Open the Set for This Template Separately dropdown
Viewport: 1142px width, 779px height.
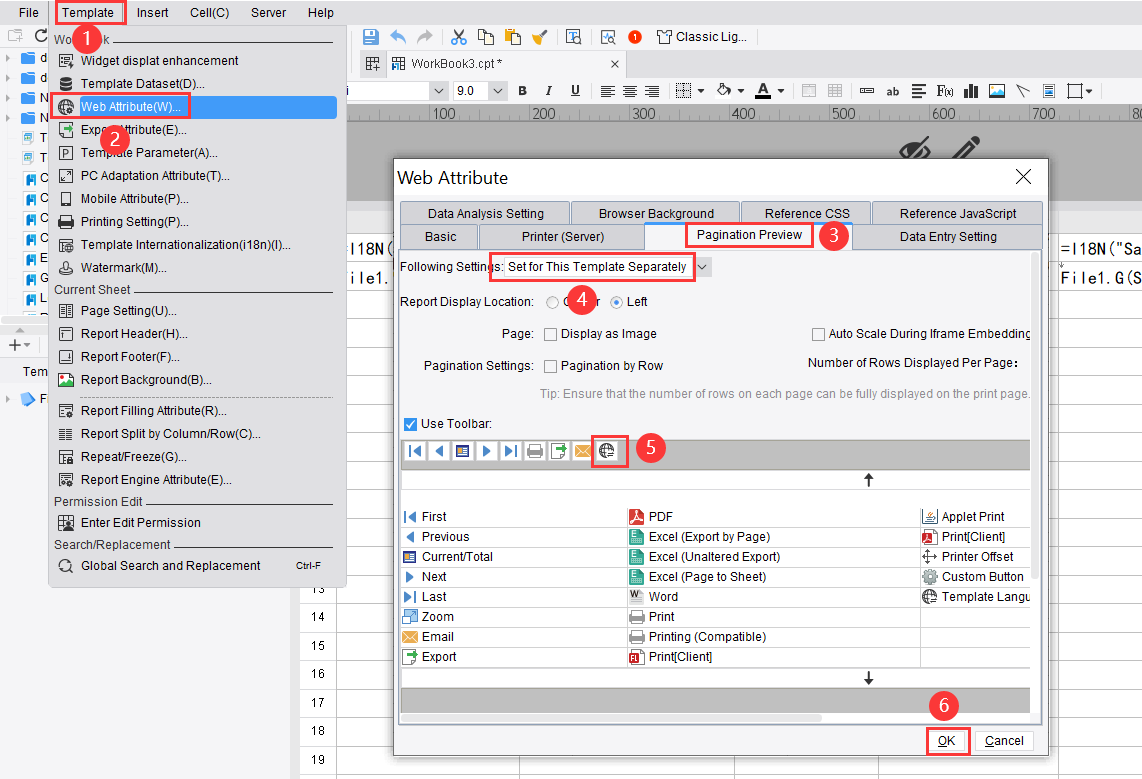703,267
